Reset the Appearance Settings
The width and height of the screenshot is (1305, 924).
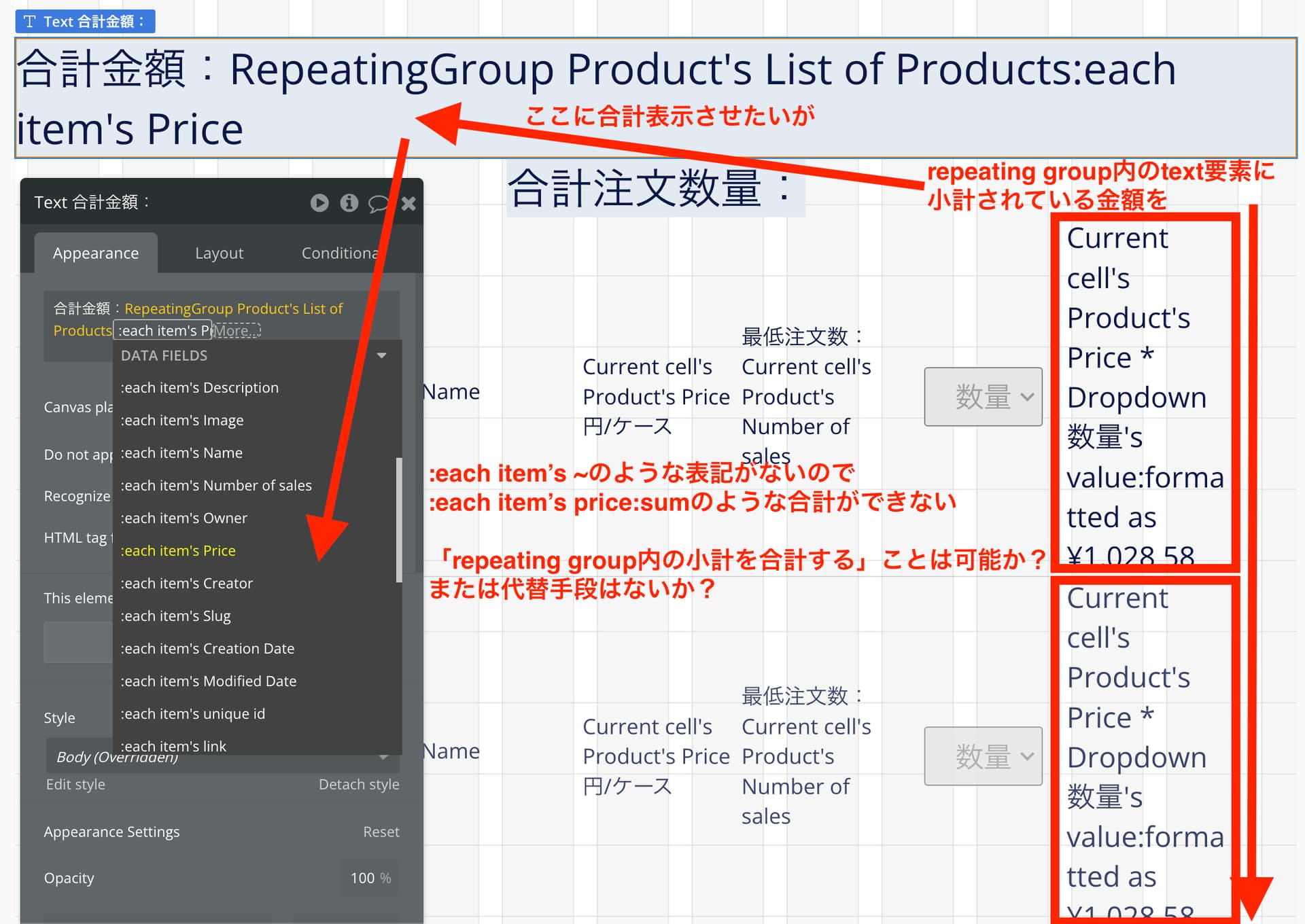tap(381, 832)
